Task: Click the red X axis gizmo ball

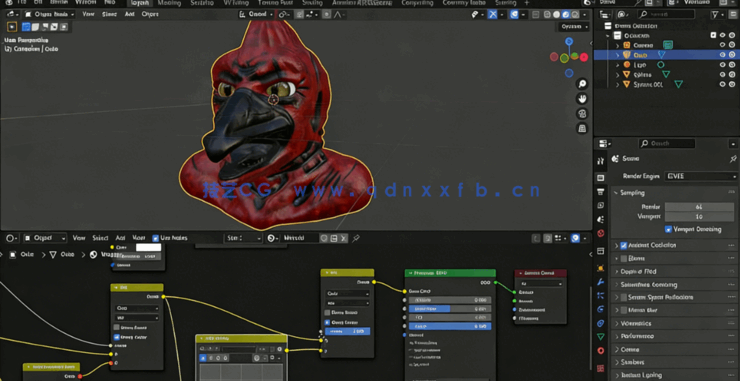Action: 584,57
